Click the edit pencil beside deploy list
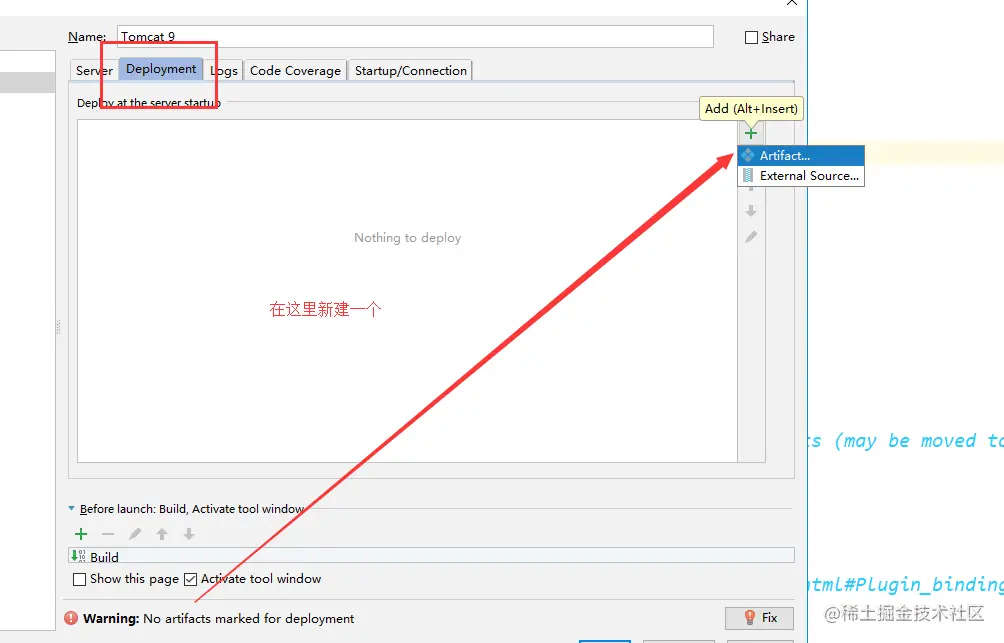 click(750, 237)
